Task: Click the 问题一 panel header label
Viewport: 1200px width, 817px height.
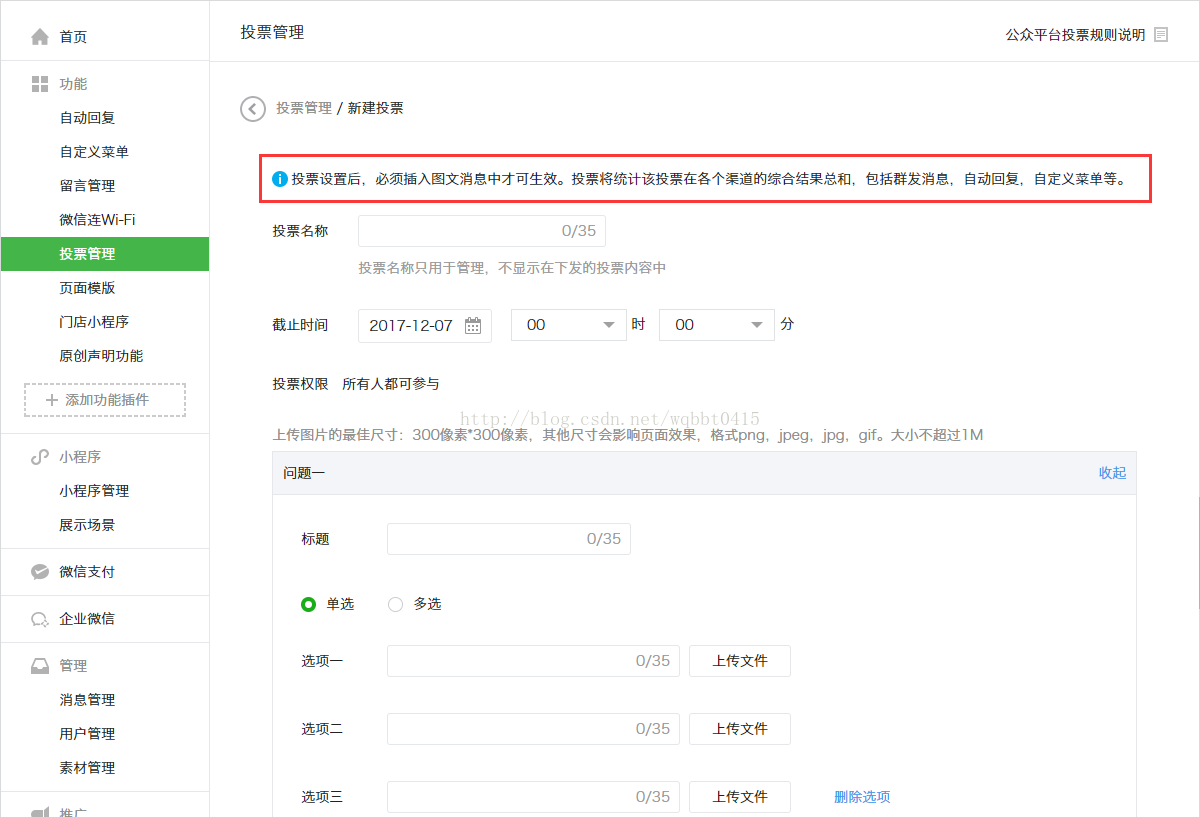Action: pos(304,473)
